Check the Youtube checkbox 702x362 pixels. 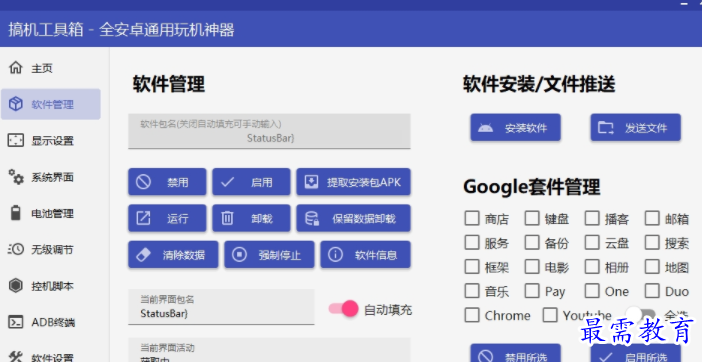click(550, 315)
